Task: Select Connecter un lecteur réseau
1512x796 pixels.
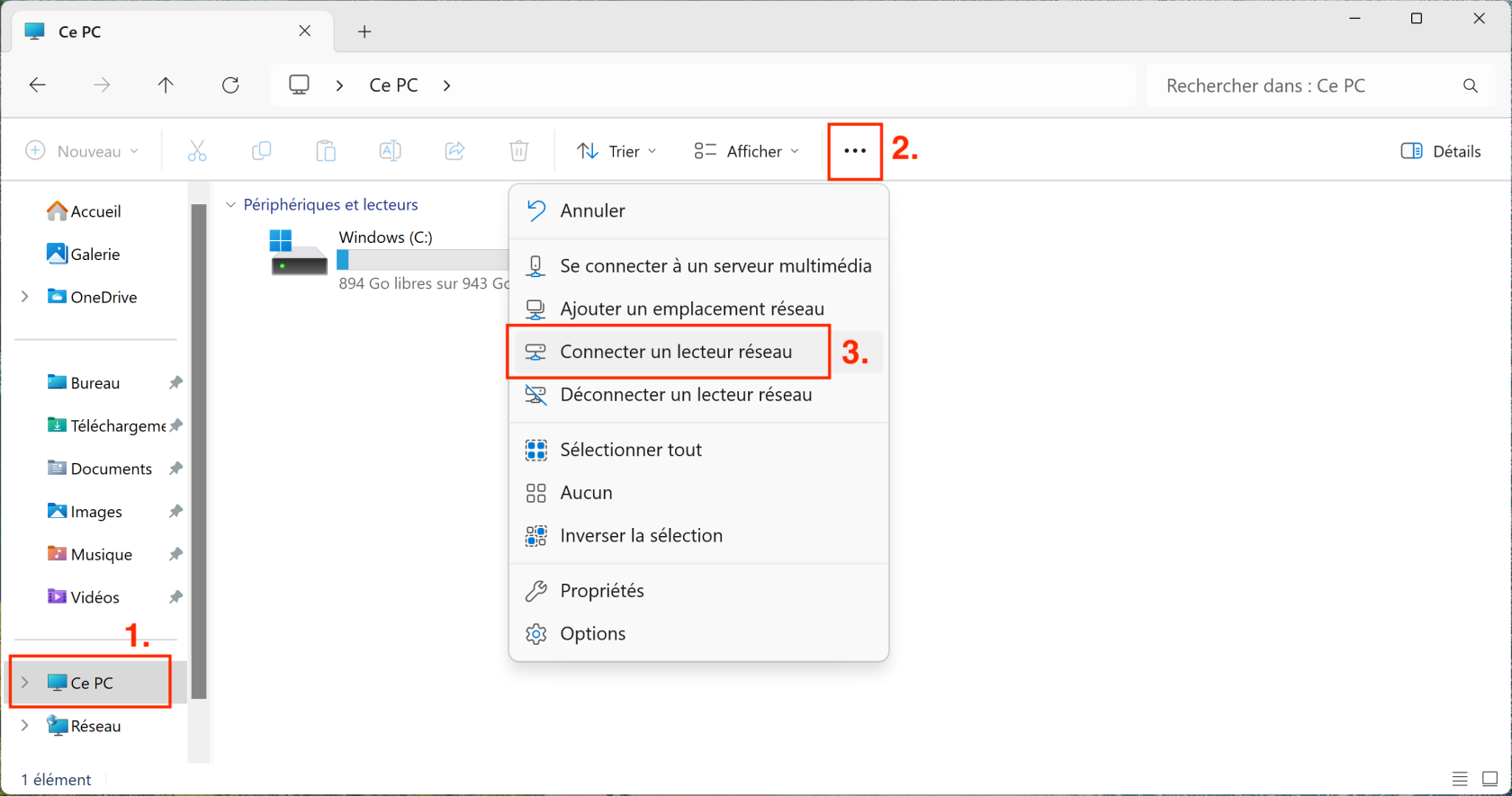Action: point(675,352)
